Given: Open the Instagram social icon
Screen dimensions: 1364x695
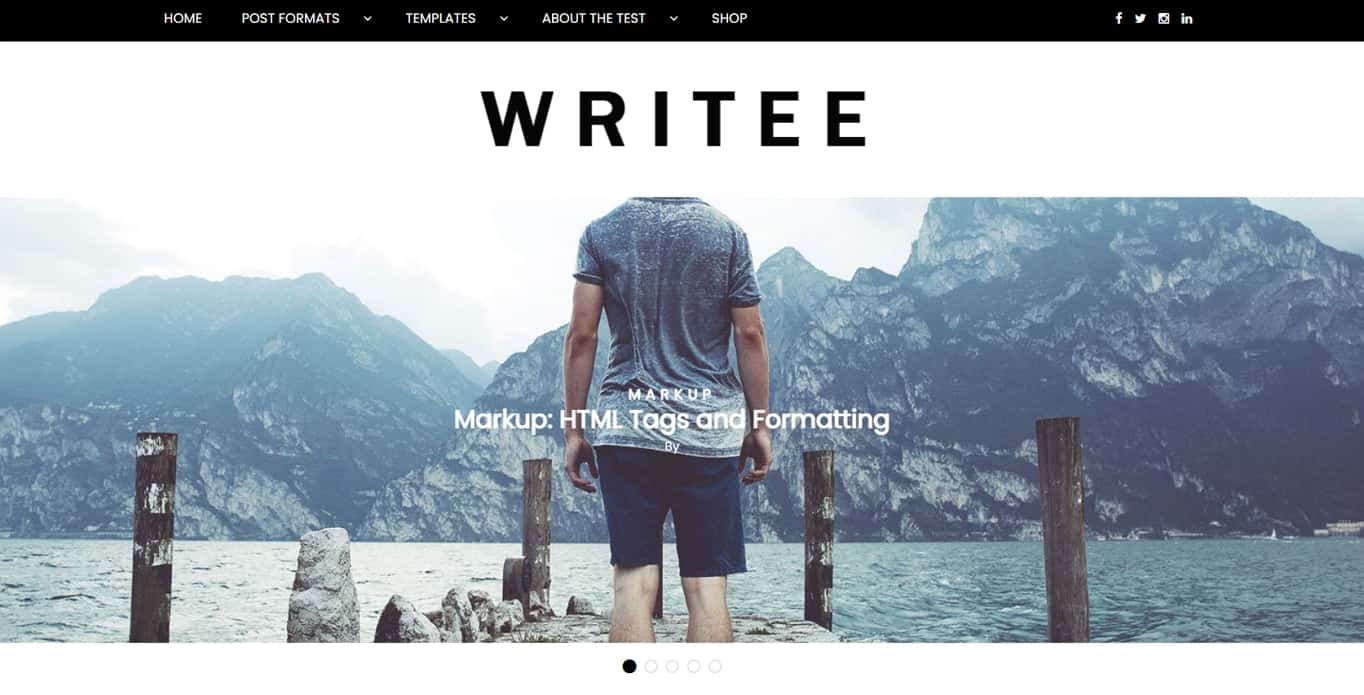Looking at the screenshot, I should (x=1164, y=18).
